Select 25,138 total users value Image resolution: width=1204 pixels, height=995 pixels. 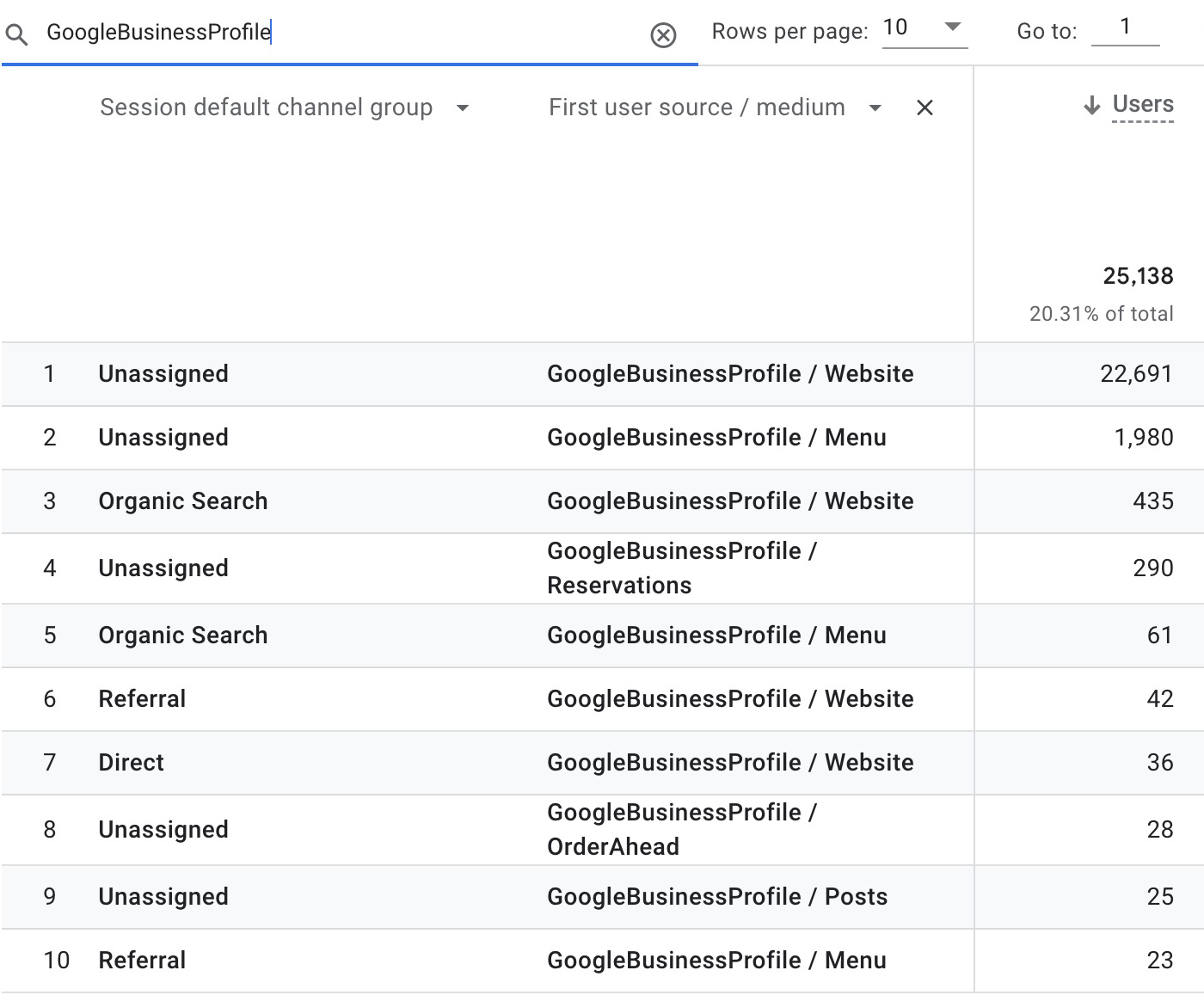pos(1138,276)
